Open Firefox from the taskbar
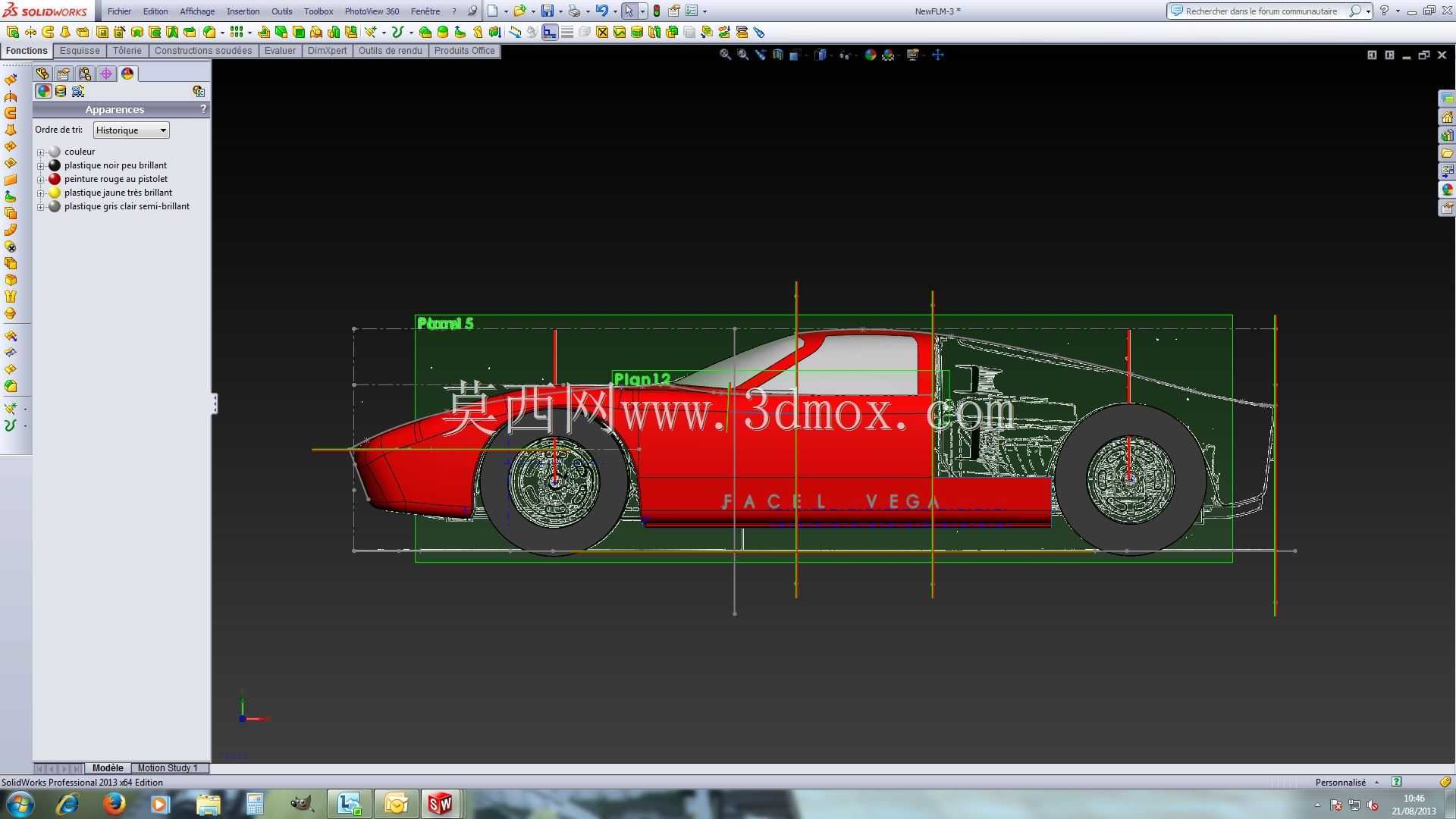 tap(115, 804)
